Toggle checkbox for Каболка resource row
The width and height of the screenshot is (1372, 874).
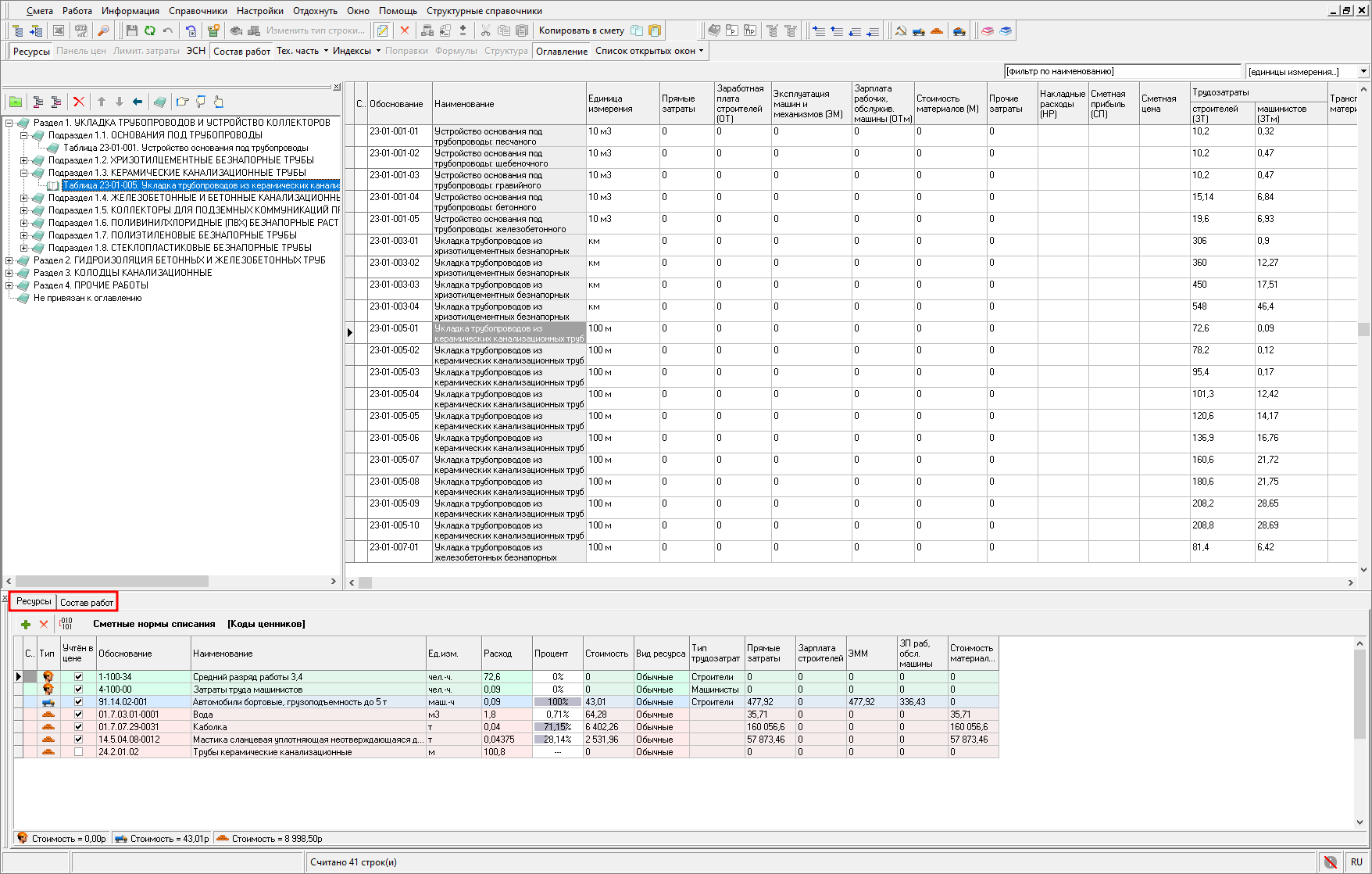[78, 727]
